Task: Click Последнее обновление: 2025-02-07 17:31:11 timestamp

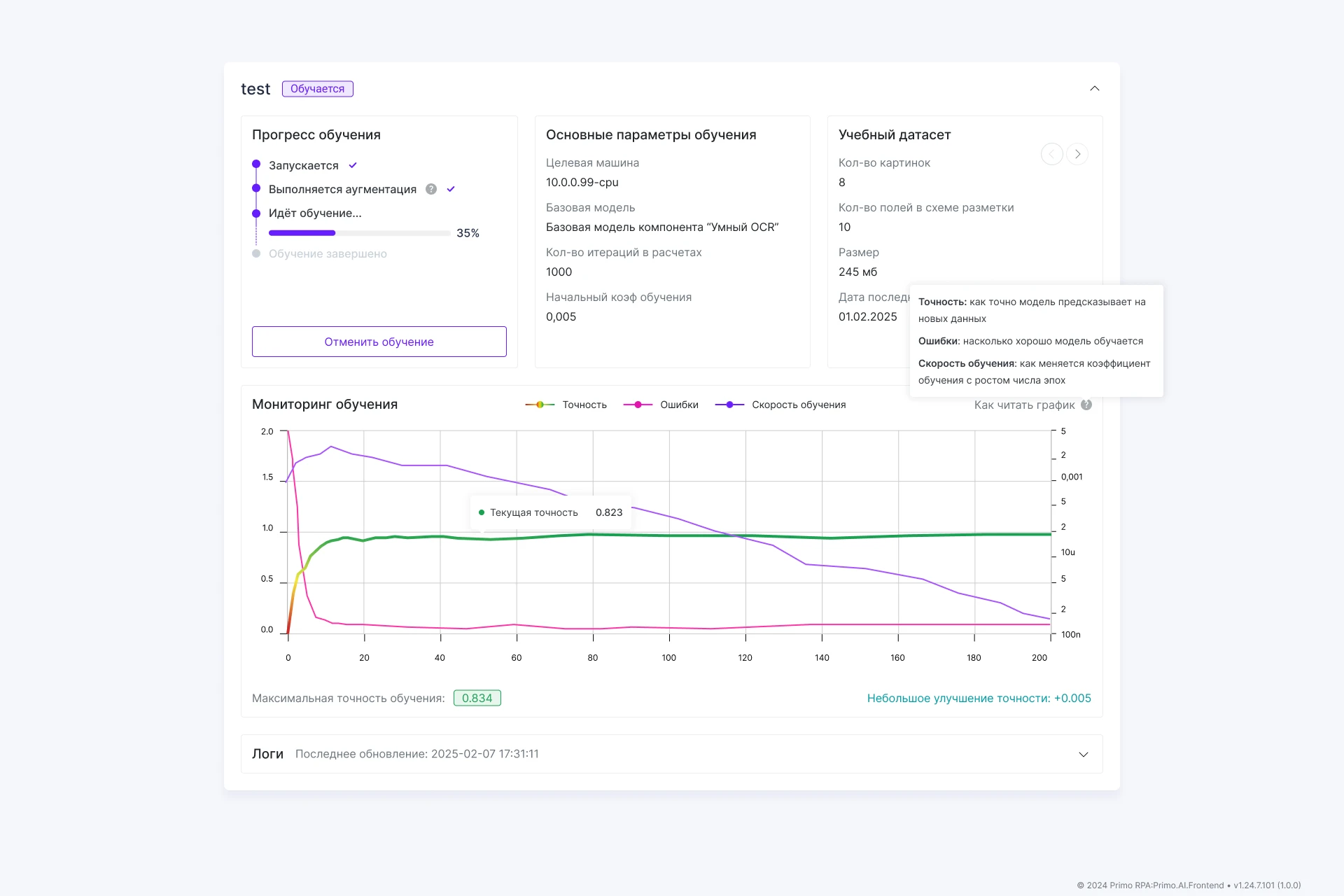Action: point(417,754)
